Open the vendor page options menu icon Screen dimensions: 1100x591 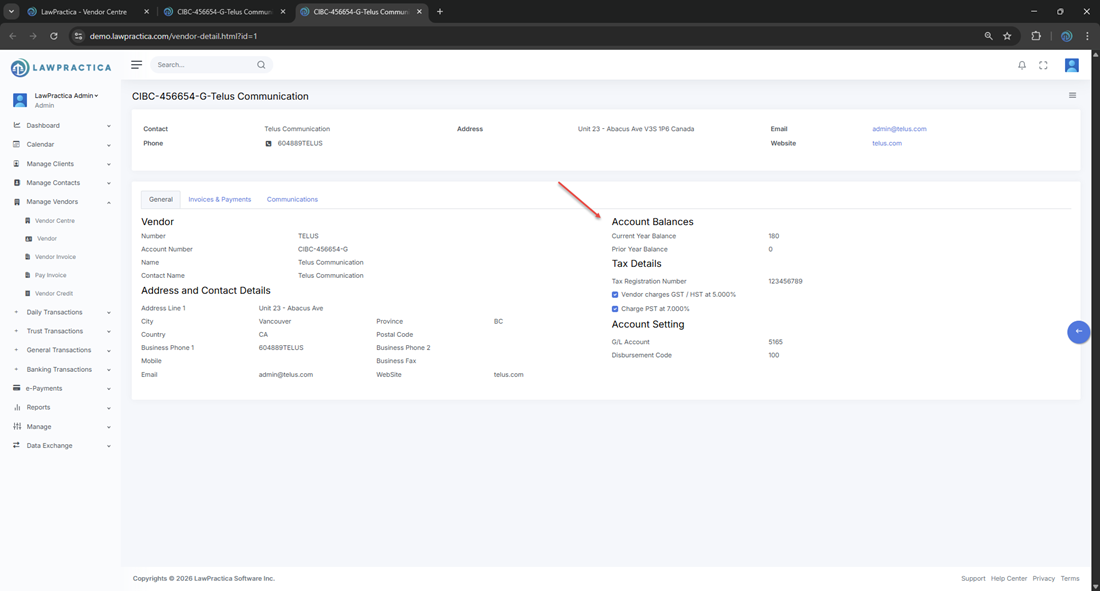1072,96
